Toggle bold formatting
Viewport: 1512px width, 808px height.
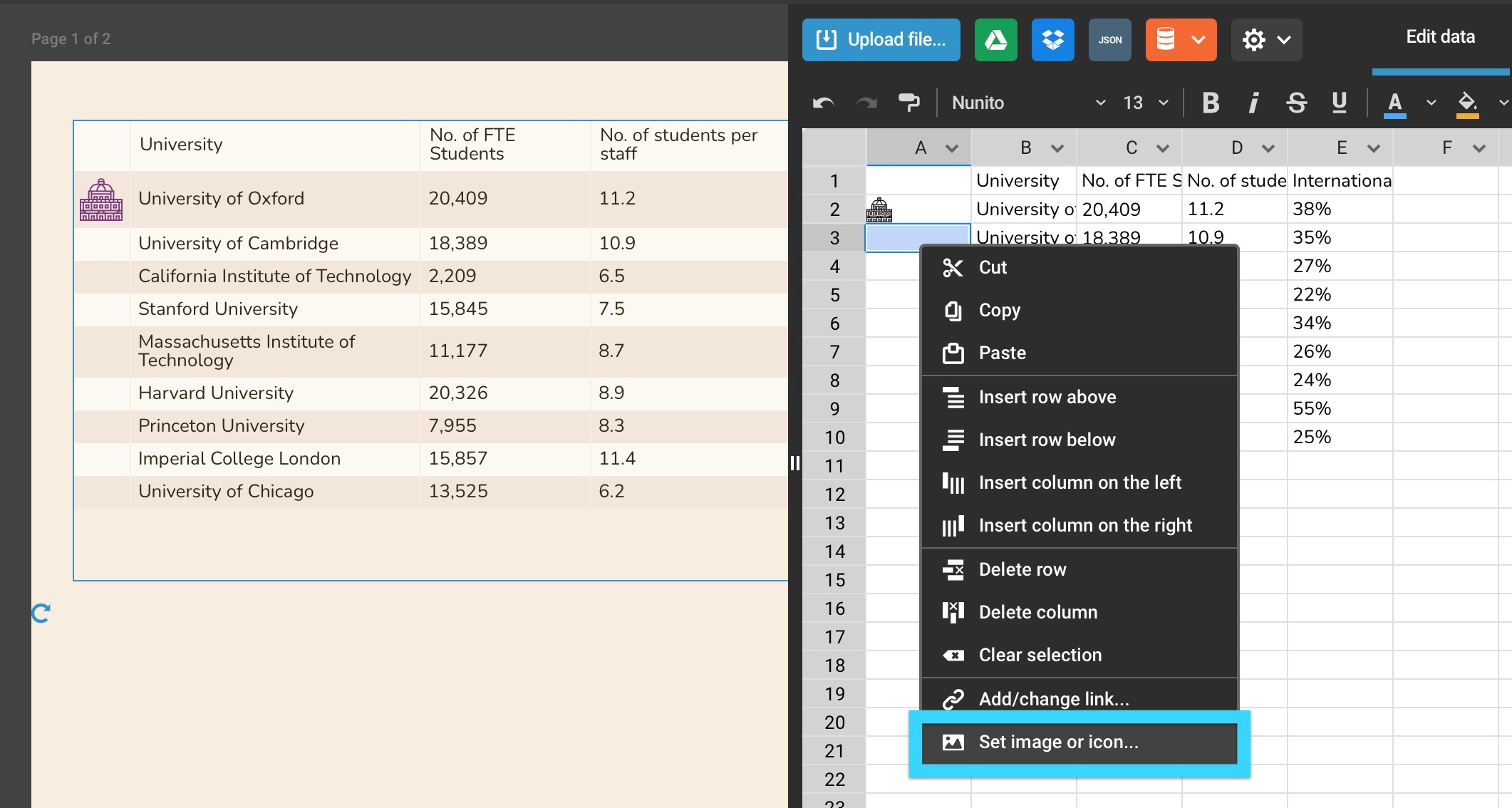(1211, 103)
